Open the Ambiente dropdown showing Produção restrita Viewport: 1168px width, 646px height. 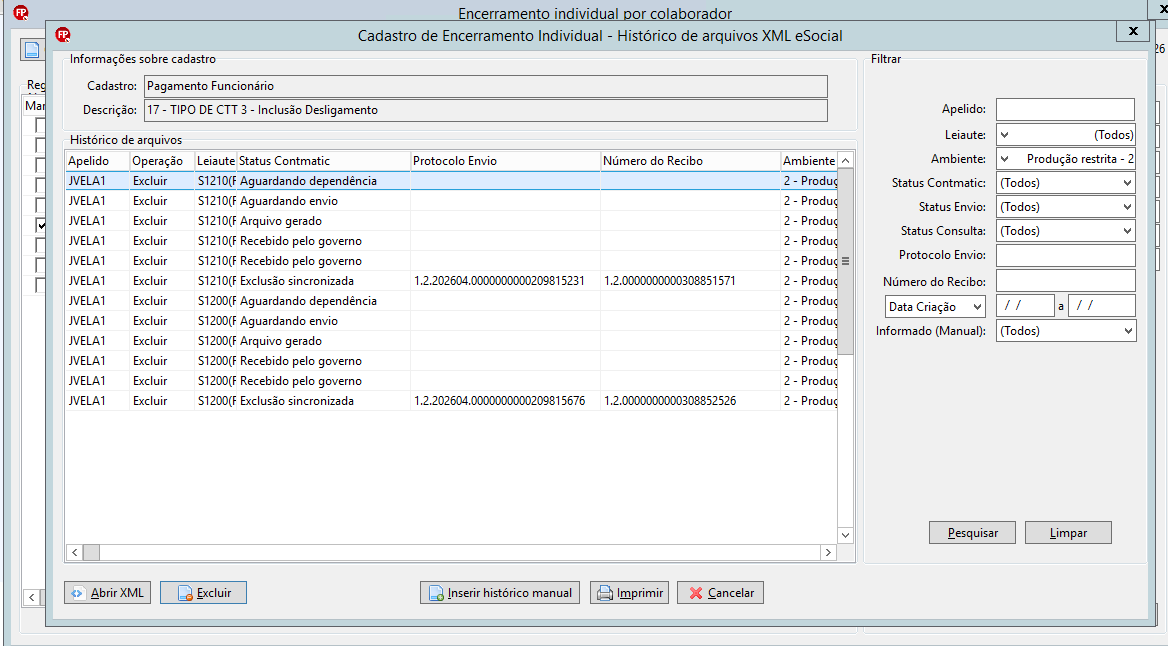(x=1005, y=159)
